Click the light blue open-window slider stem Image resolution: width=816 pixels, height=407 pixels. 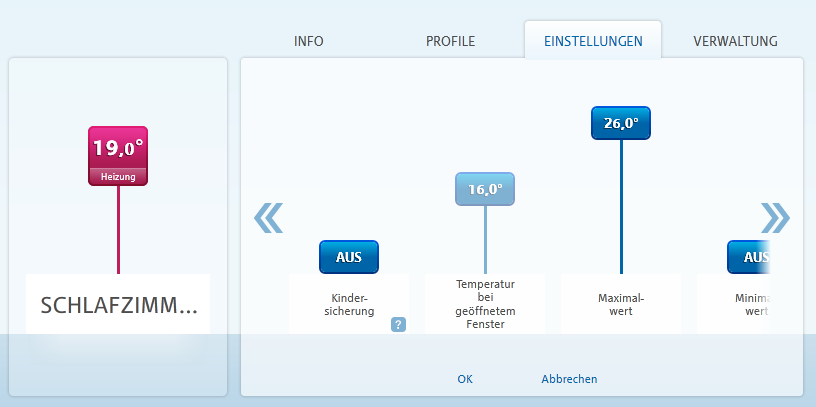click(x=485, y=239)
